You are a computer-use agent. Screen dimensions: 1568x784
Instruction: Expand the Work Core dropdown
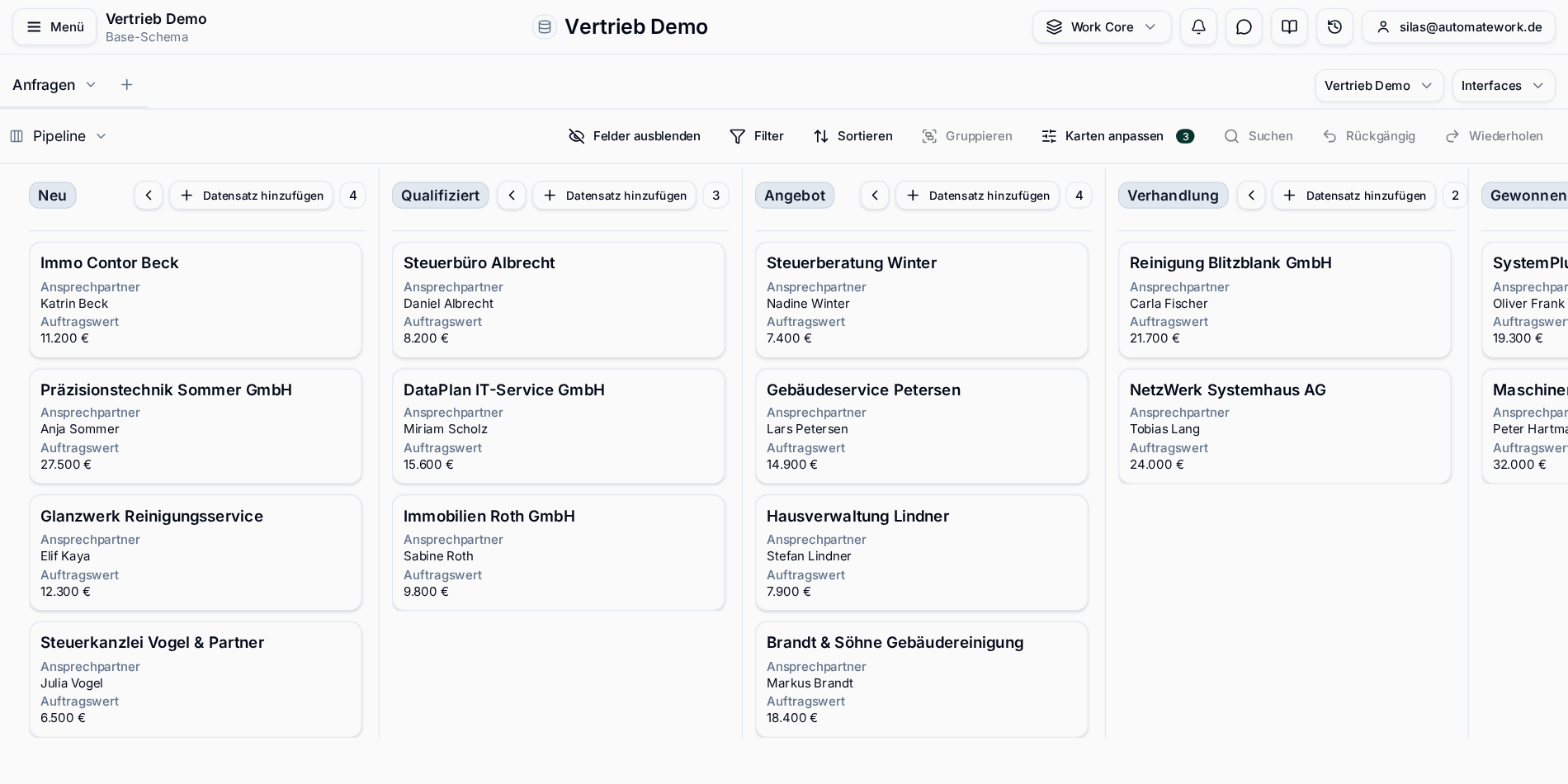click(x=1102, y=27)
